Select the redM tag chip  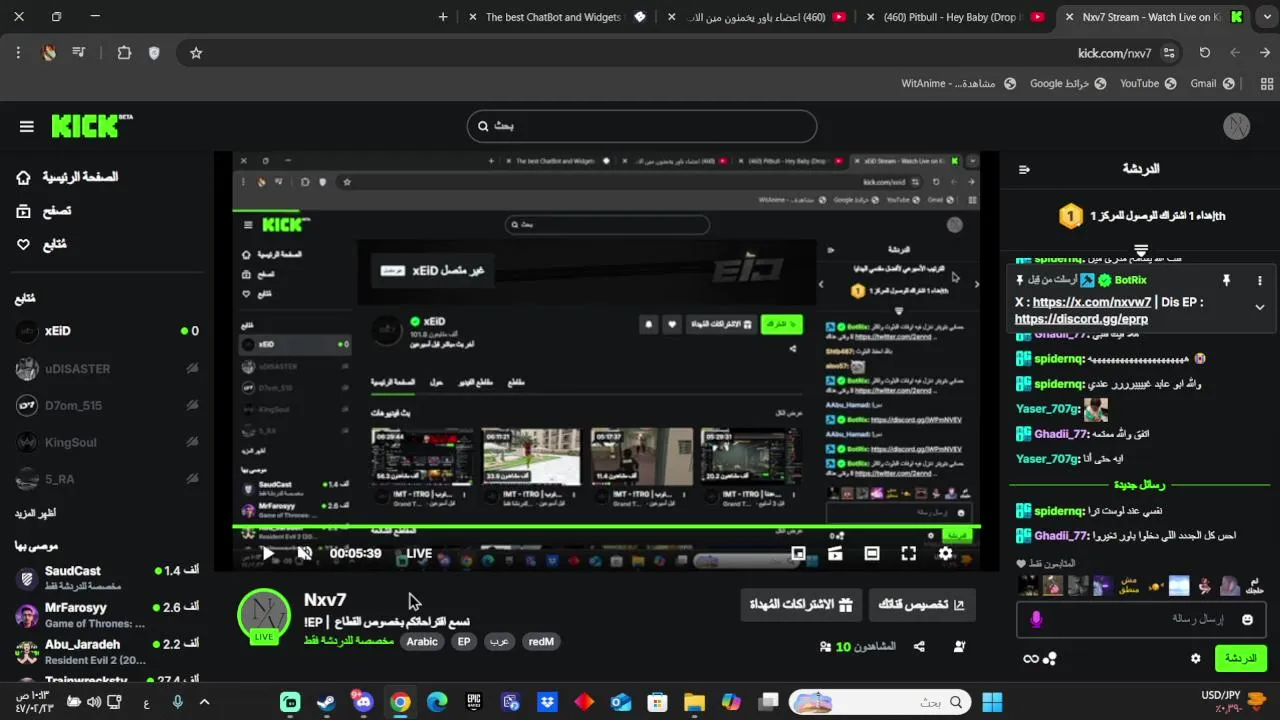(x=541, y=642)
